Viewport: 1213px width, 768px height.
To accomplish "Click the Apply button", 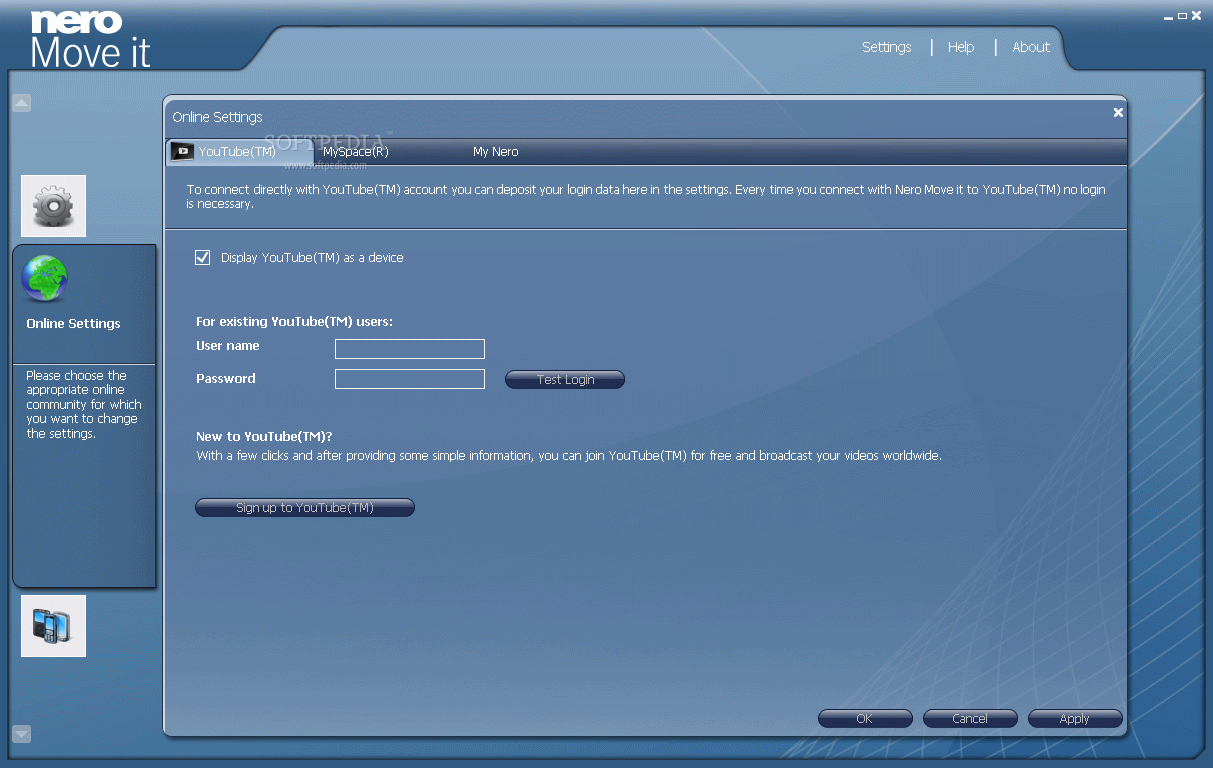I will point(1075,719).
